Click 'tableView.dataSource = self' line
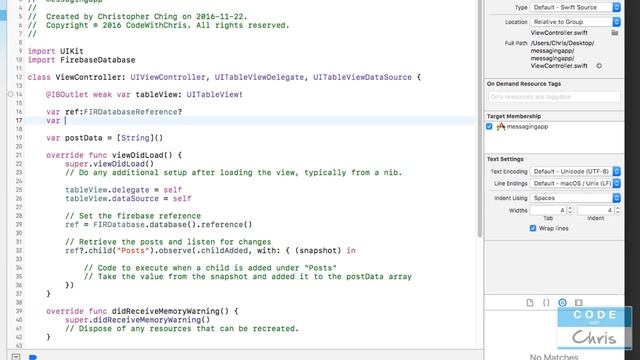 (x=128, y=199)
